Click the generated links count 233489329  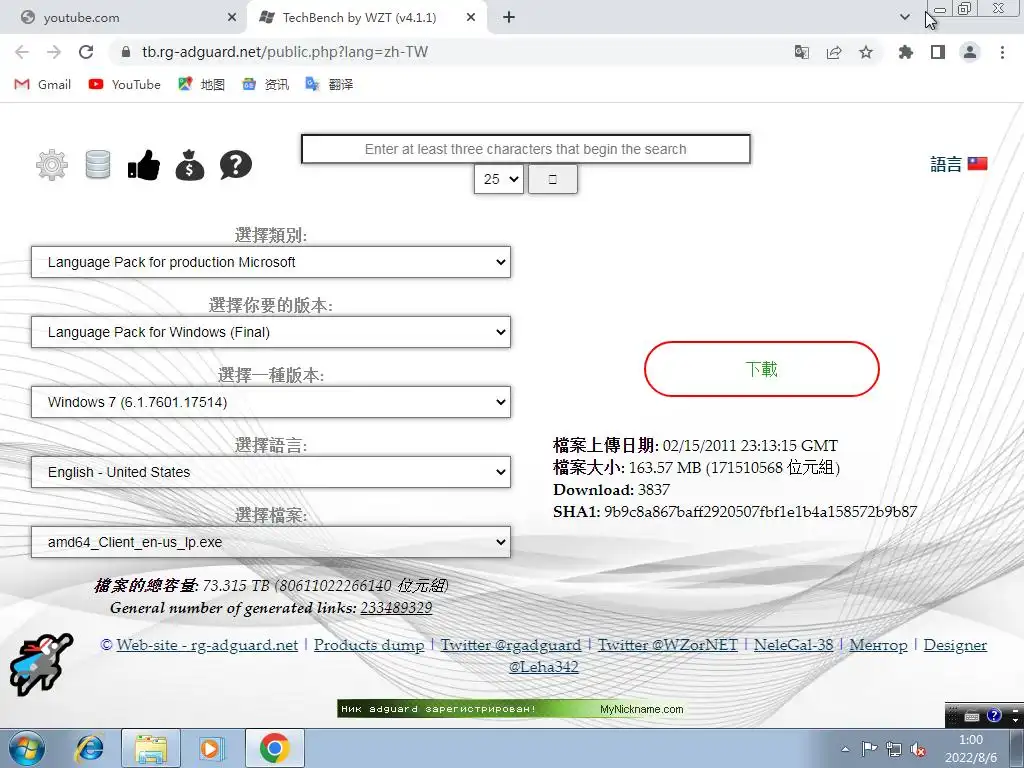(396, 608)
